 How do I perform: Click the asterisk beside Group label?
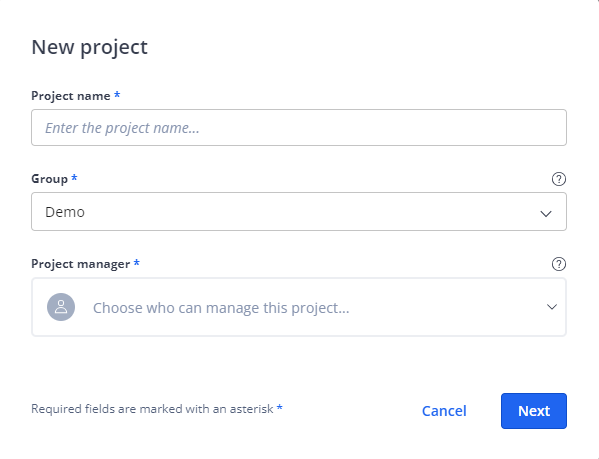[74, 177]
